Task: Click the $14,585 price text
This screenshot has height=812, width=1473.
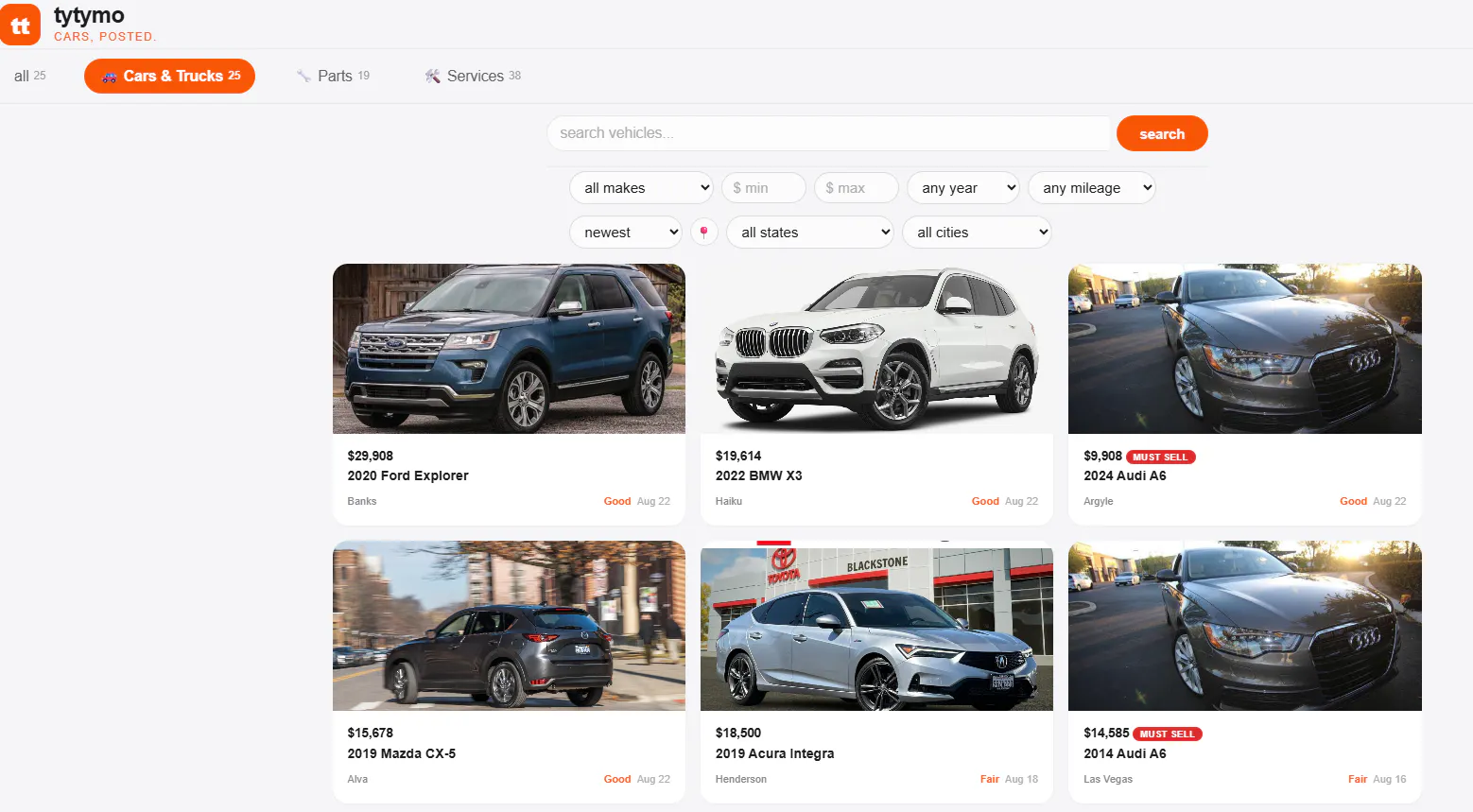Action: pyautogui.click(x=1106, y=733)
